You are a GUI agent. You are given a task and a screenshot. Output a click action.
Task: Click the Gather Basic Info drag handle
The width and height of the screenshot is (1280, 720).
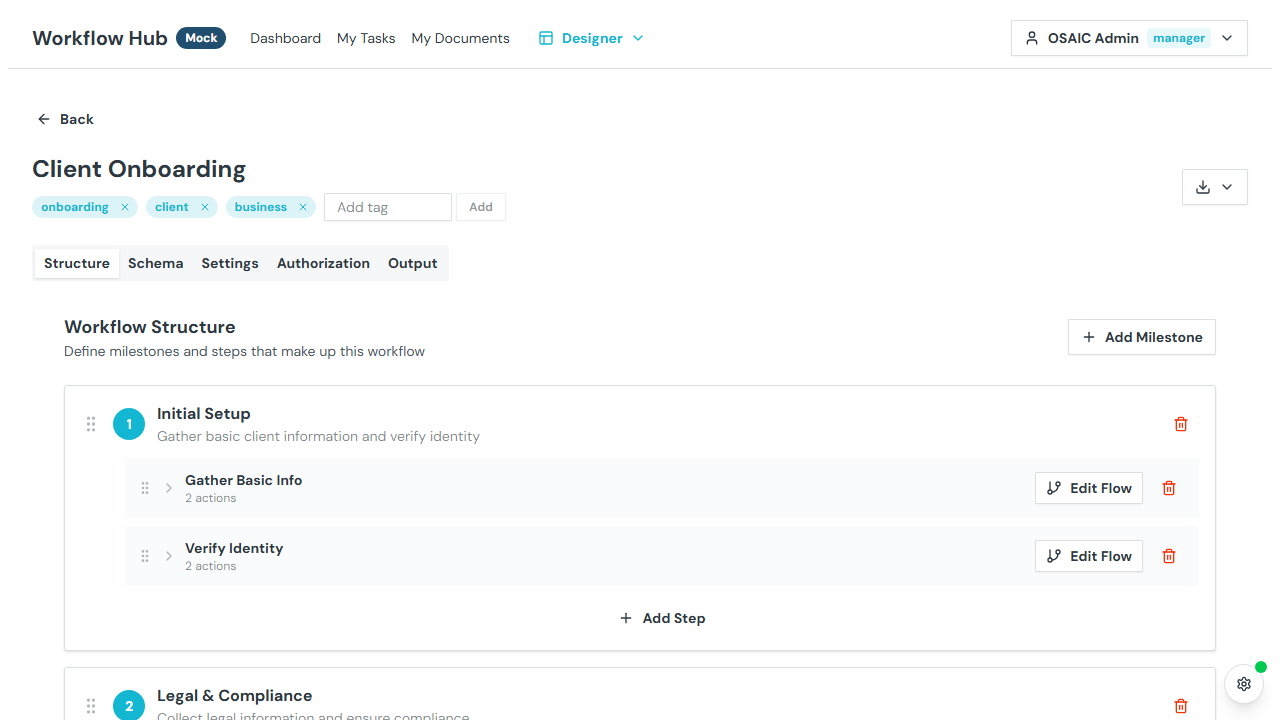pos(145,488)
